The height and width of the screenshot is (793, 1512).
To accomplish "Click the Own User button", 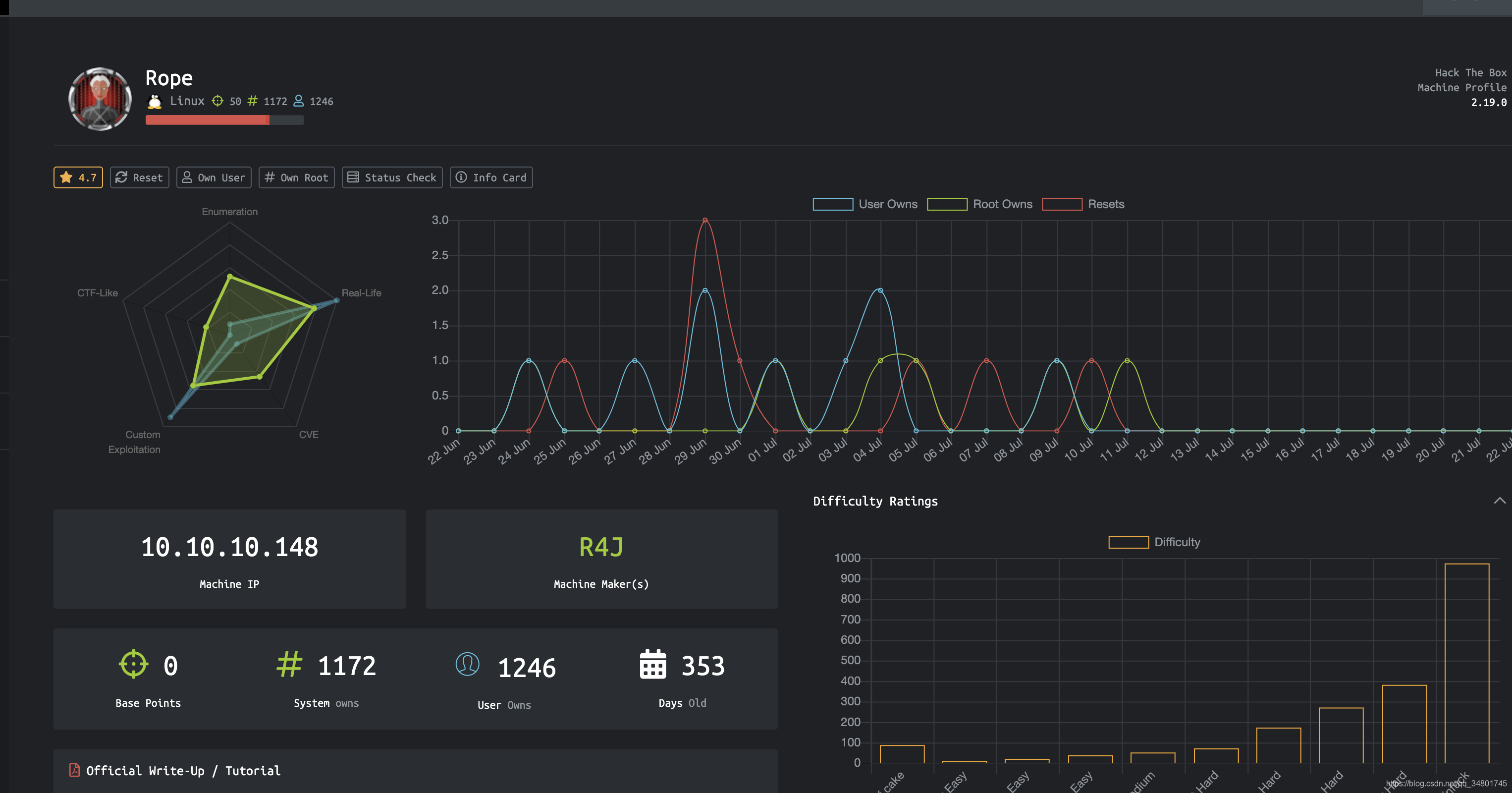I will click(214, 177).
